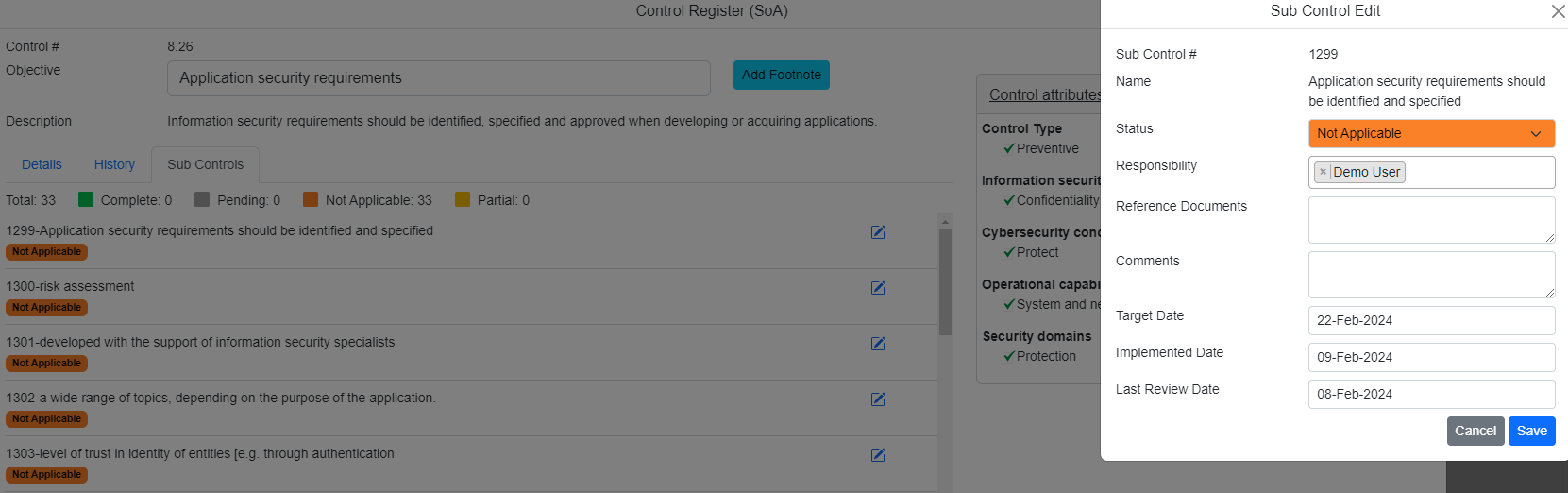Click inside the Comments text area
Screen dimensions: 1568x493
[x=1430, y=275]
